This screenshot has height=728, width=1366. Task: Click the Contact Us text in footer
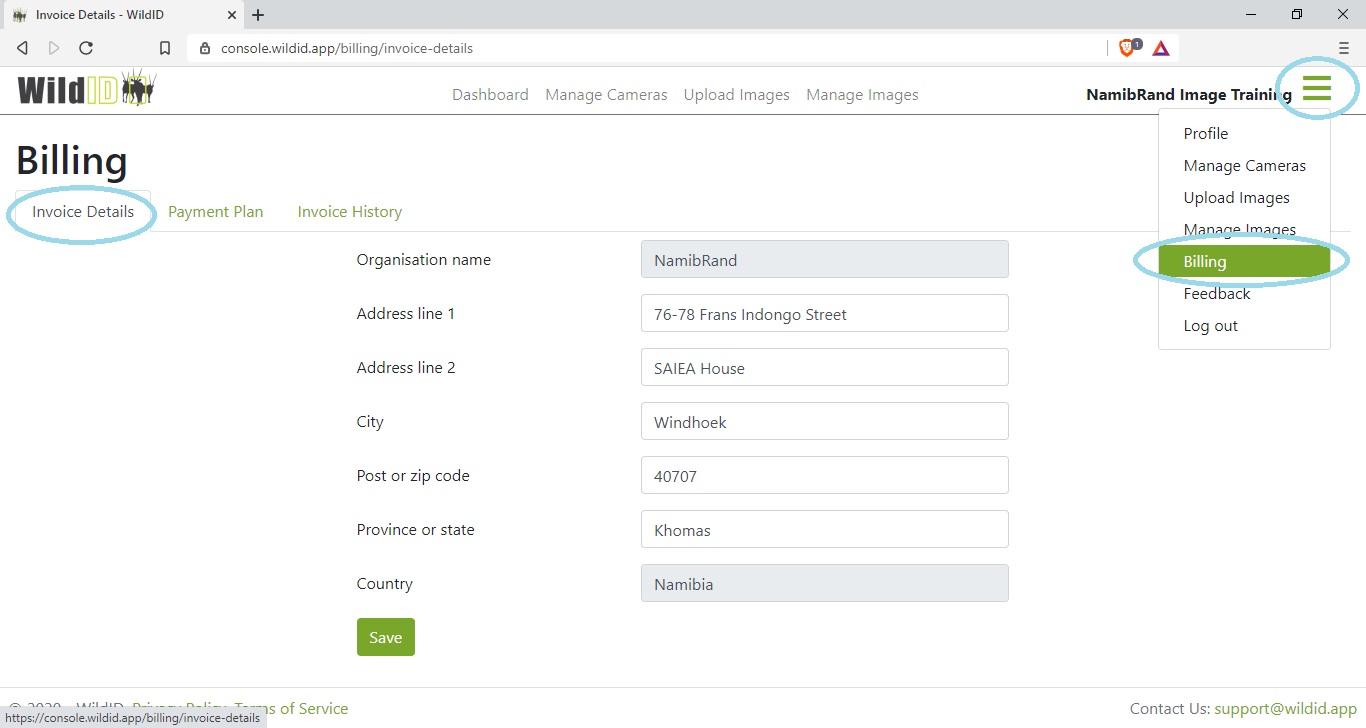[1170, 708]
